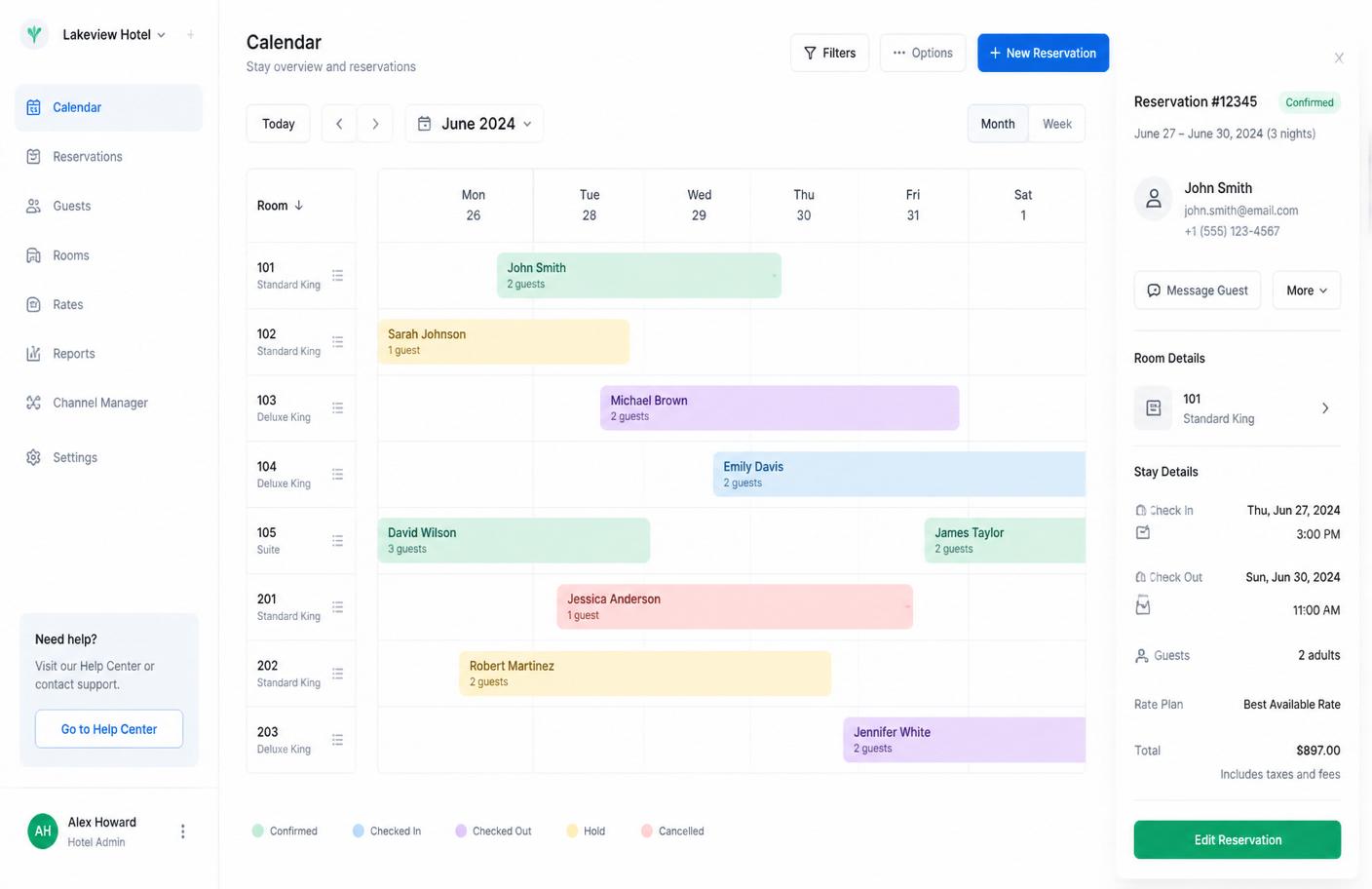Open the Options menu
The image size is (1372, 889).
[923, 53]
